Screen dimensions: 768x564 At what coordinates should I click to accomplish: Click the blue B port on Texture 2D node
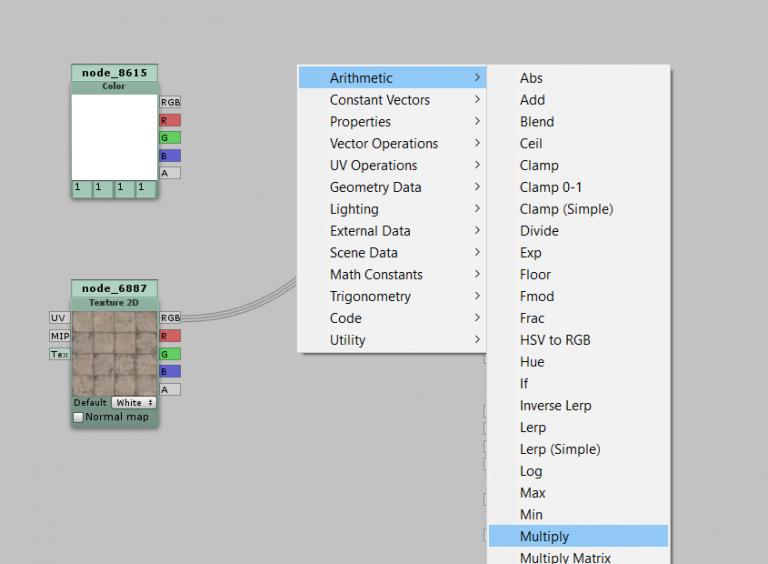170,372
